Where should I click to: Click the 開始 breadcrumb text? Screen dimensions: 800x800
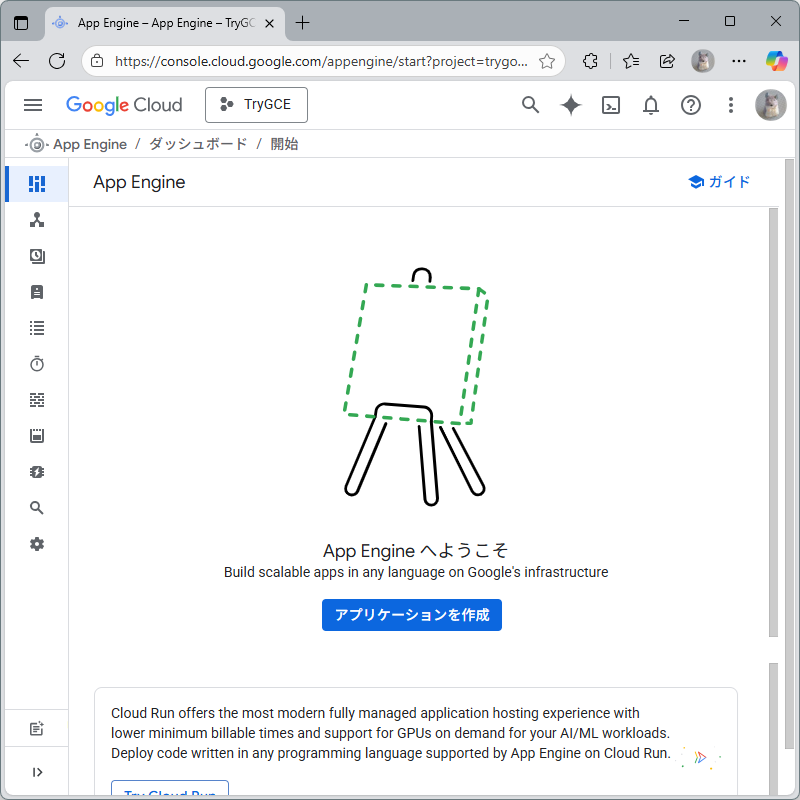[x=284, y=144]
